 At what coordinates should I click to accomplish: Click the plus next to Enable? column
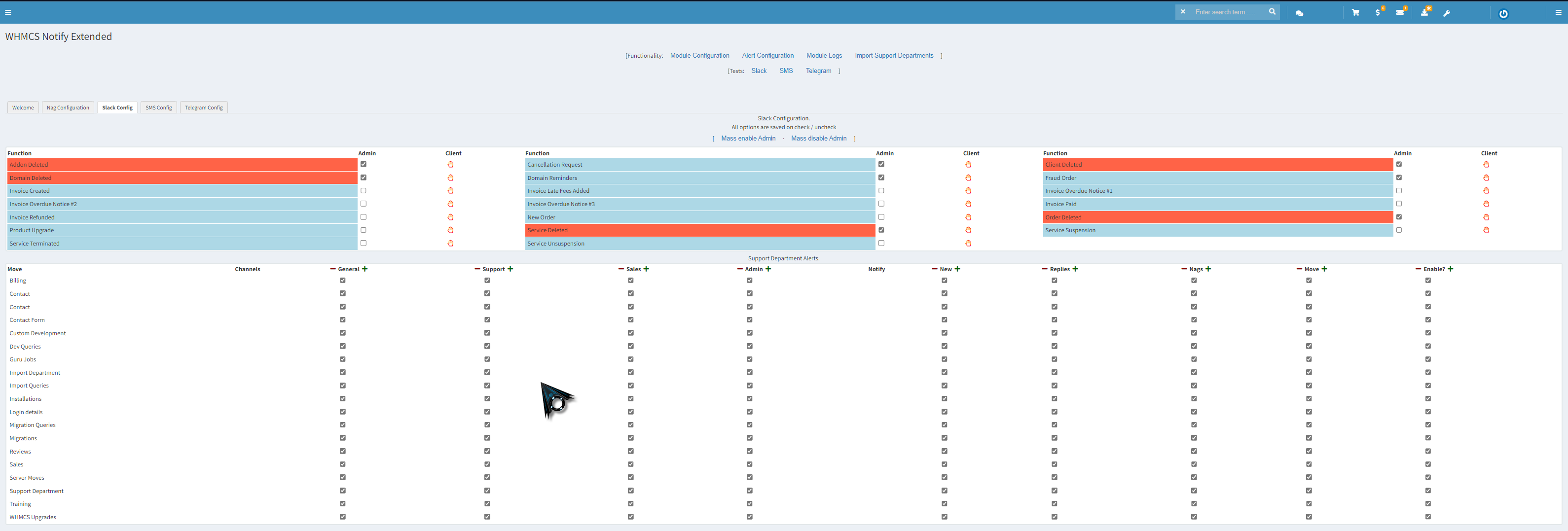(x=1451, y=269)
